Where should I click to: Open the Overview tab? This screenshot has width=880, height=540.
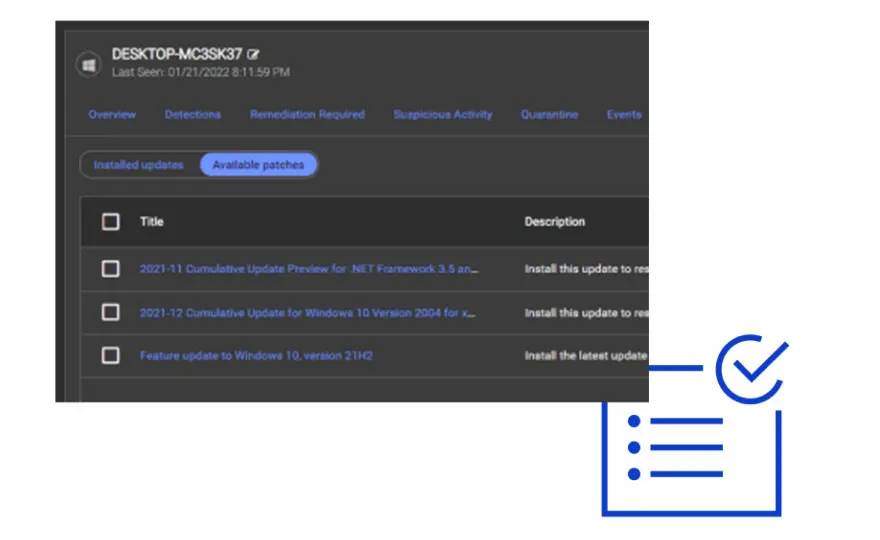click(x=112, y=115)
